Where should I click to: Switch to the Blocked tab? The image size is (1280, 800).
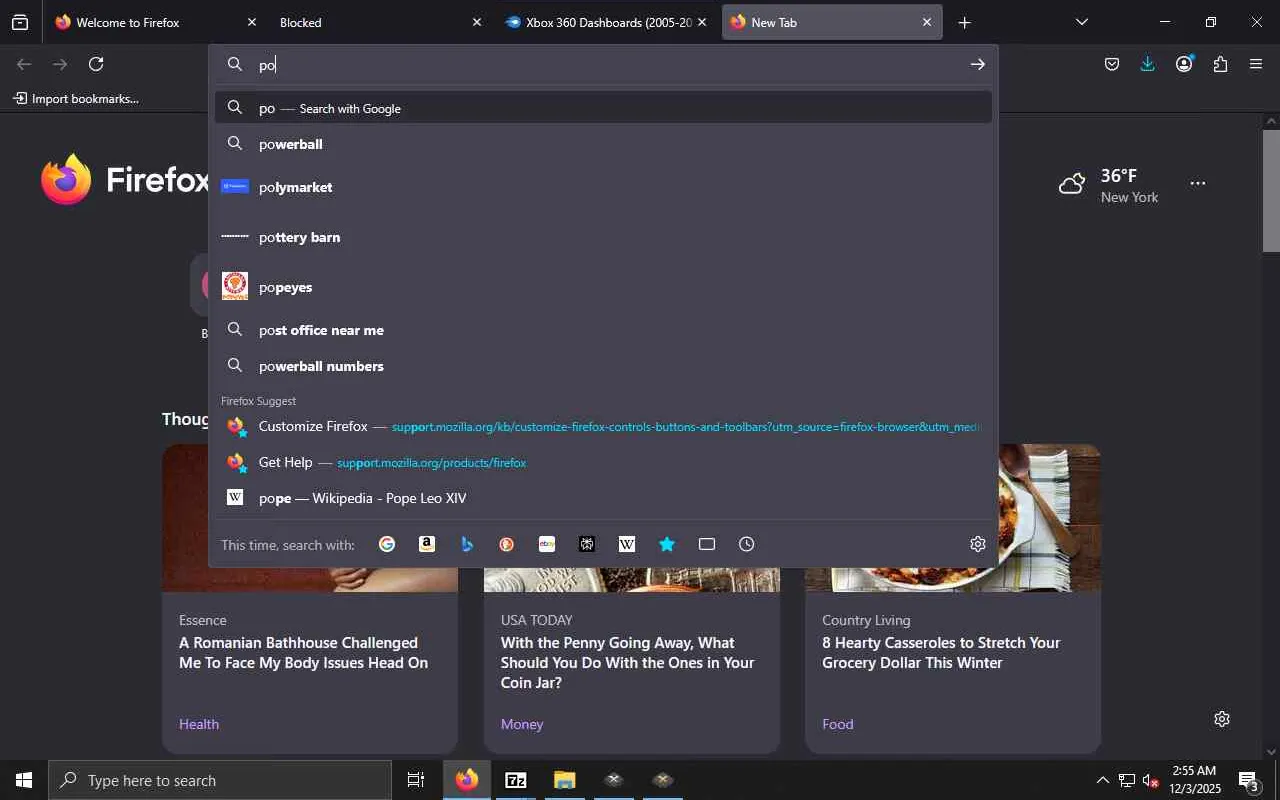pos(379,22)
